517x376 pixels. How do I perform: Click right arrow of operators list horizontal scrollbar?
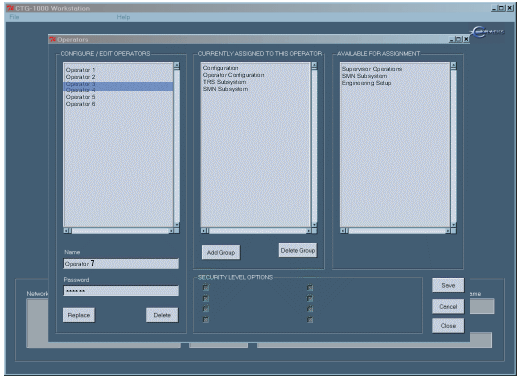(171, 230)
